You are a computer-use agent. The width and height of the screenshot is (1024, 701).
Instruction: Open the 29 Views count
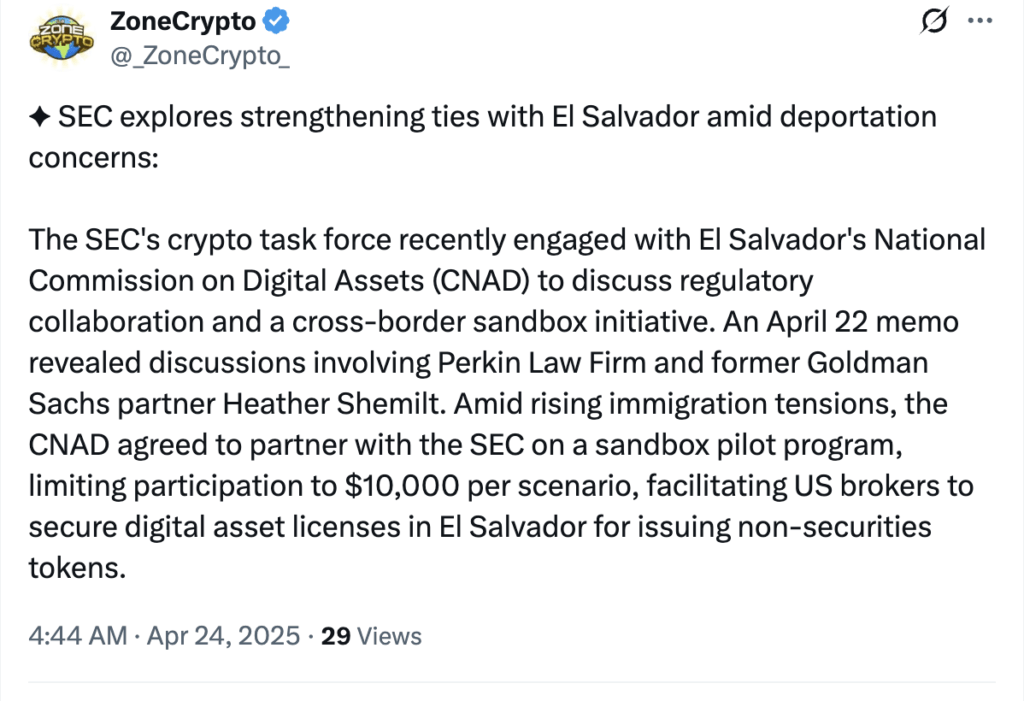(x=371, y=636)
